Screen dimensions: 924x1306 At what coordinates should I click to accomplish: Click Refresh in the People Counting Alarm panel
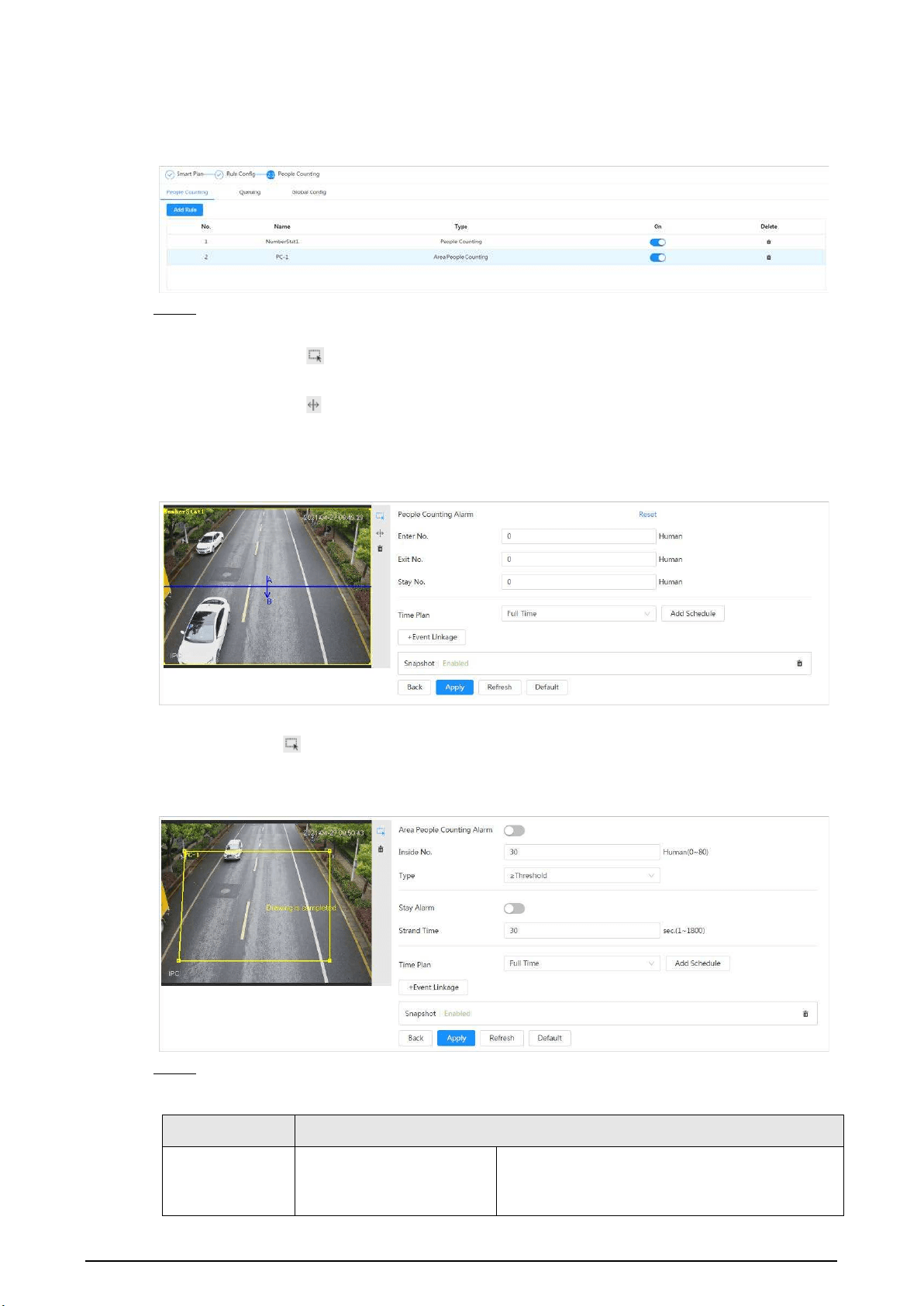pyautogui.click(x=500, y=687)
